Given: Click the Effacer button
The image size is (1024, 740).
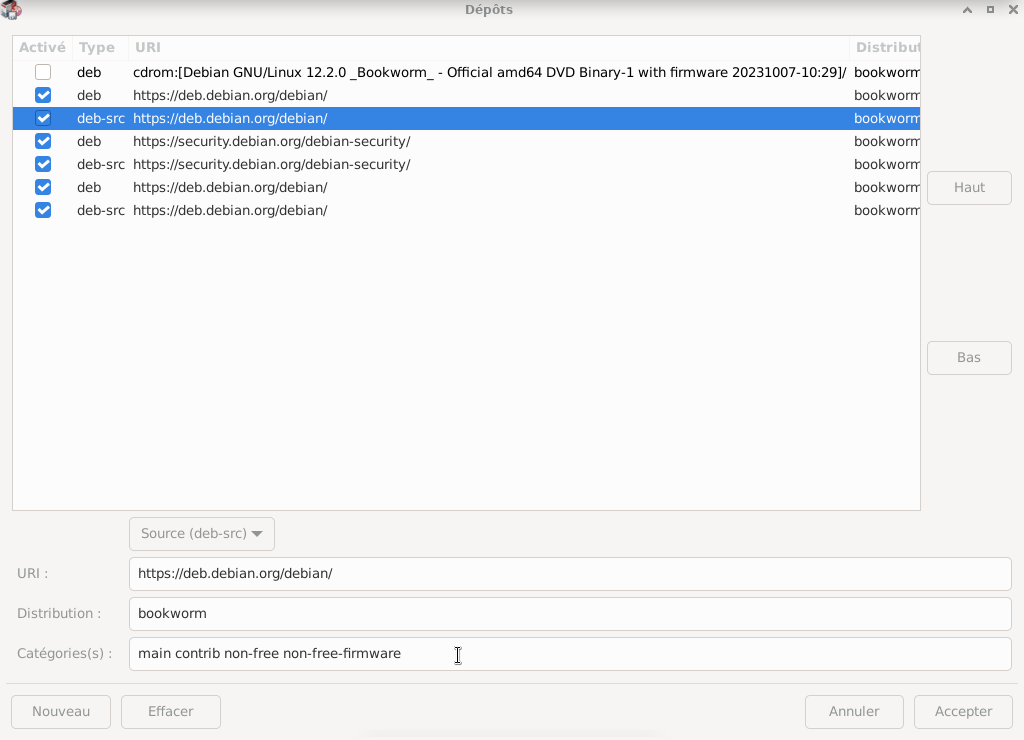Looking at the screenshot, I should pyautogui.click(x=170, y=711).
